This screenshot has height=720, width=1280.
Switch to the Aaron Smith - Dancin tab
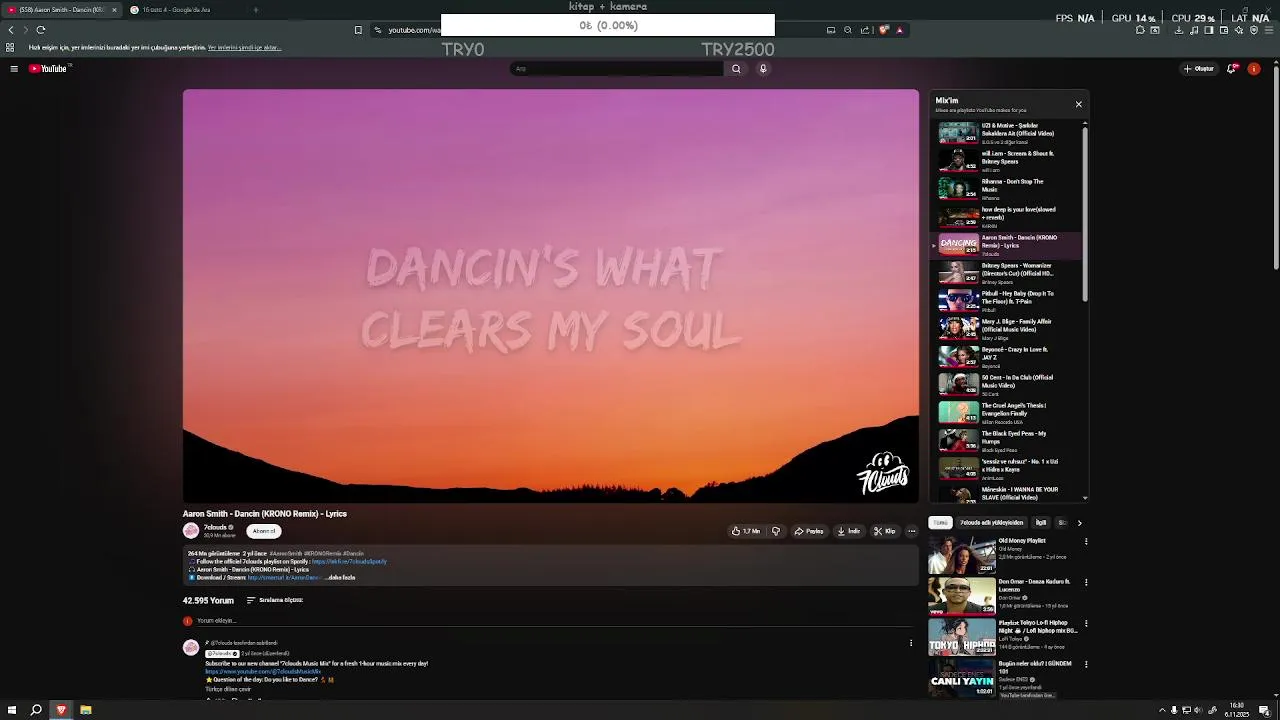coord(61,10)
